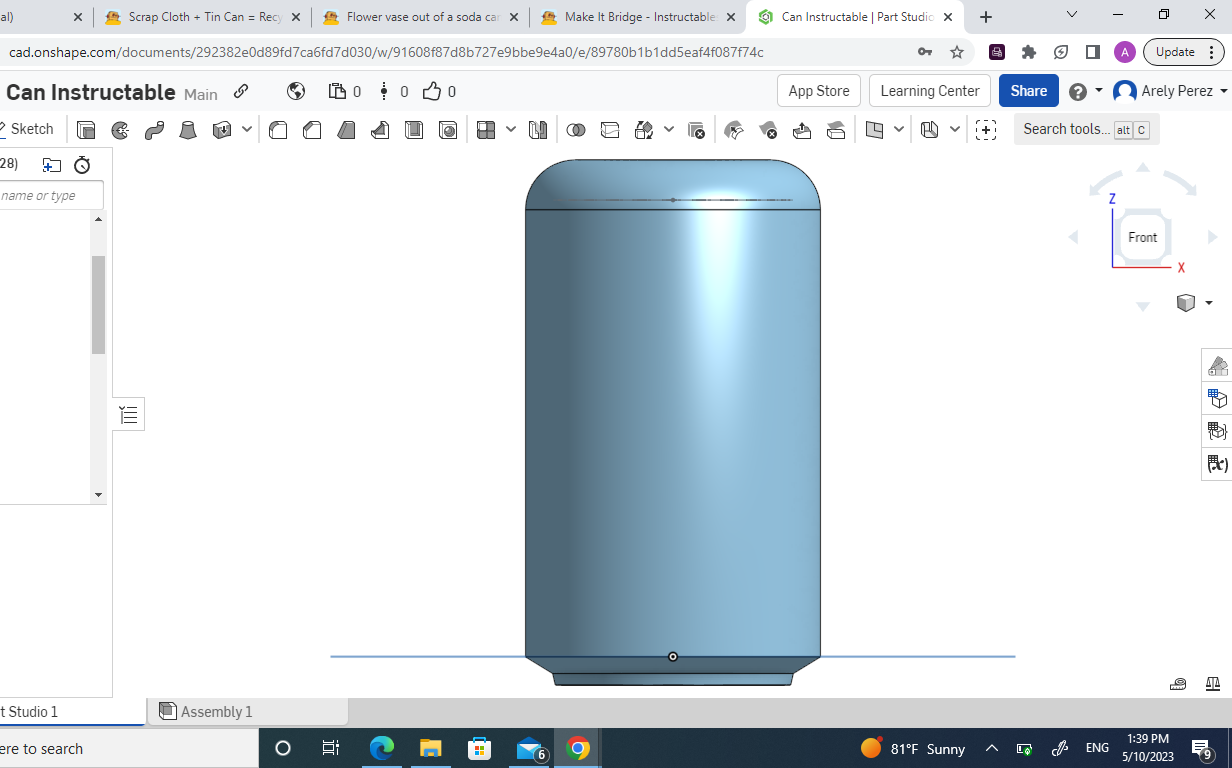
Task: Switch to the Assembly 1 tab
Action: click(x=215, y=711)
